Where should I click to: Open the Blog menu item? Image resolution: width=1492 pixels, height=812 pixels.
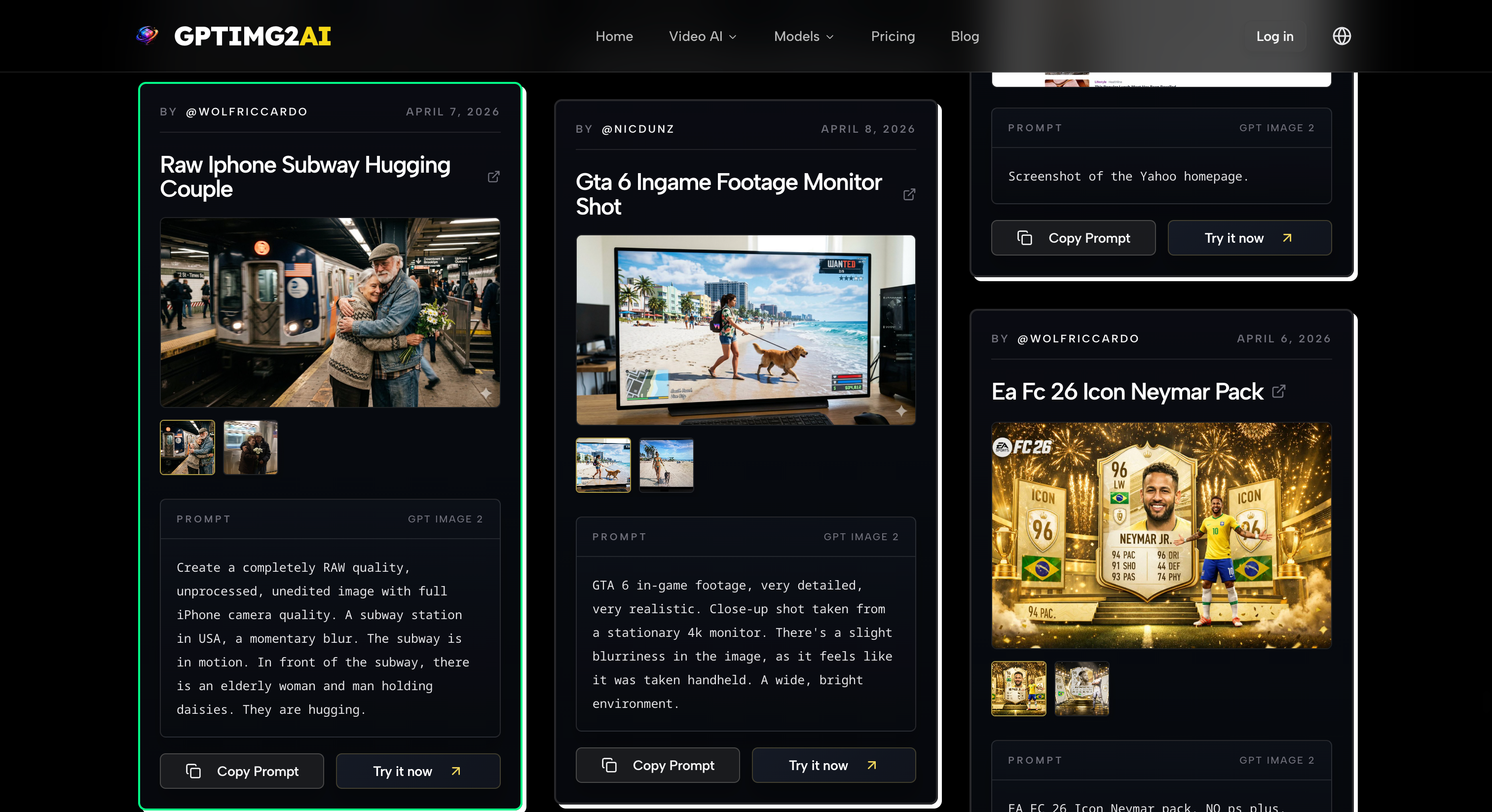965,36
